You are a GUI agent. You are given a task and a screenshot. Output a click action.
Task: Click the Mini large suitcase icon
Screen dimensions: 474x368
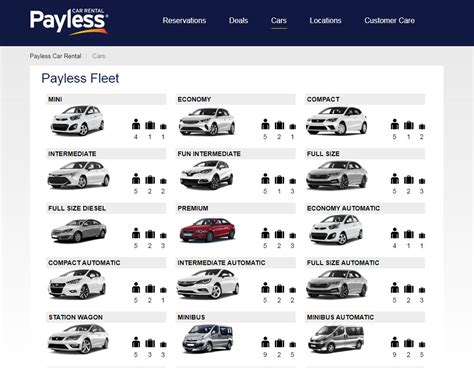150,125
